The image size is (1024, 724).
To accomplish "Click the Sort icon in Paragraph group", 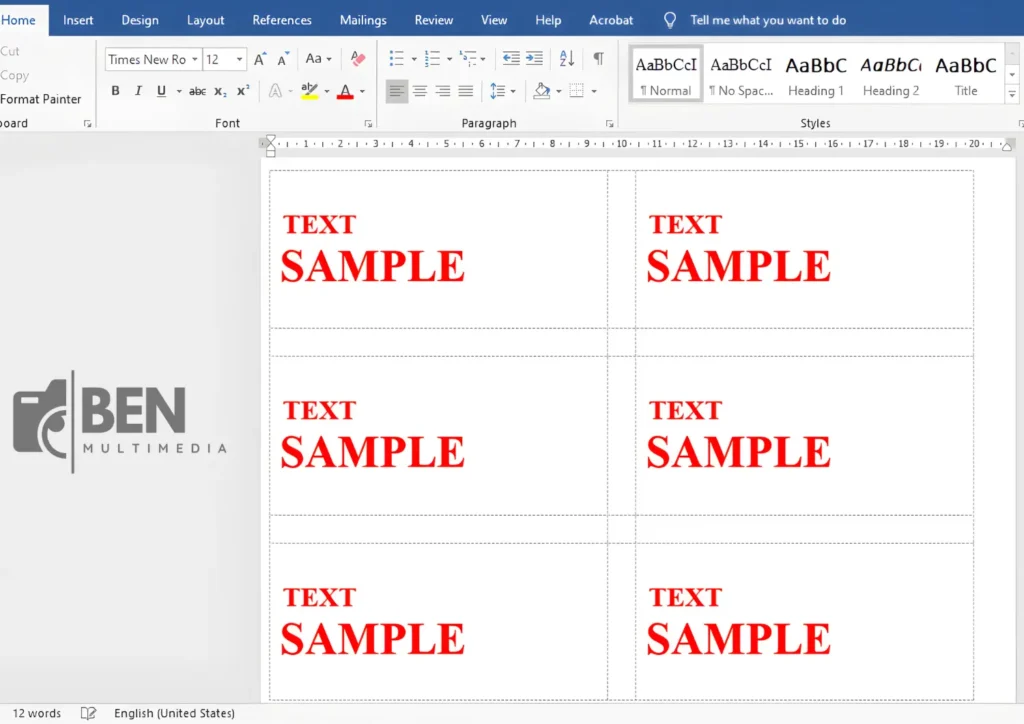I will [x=566, y=60].
